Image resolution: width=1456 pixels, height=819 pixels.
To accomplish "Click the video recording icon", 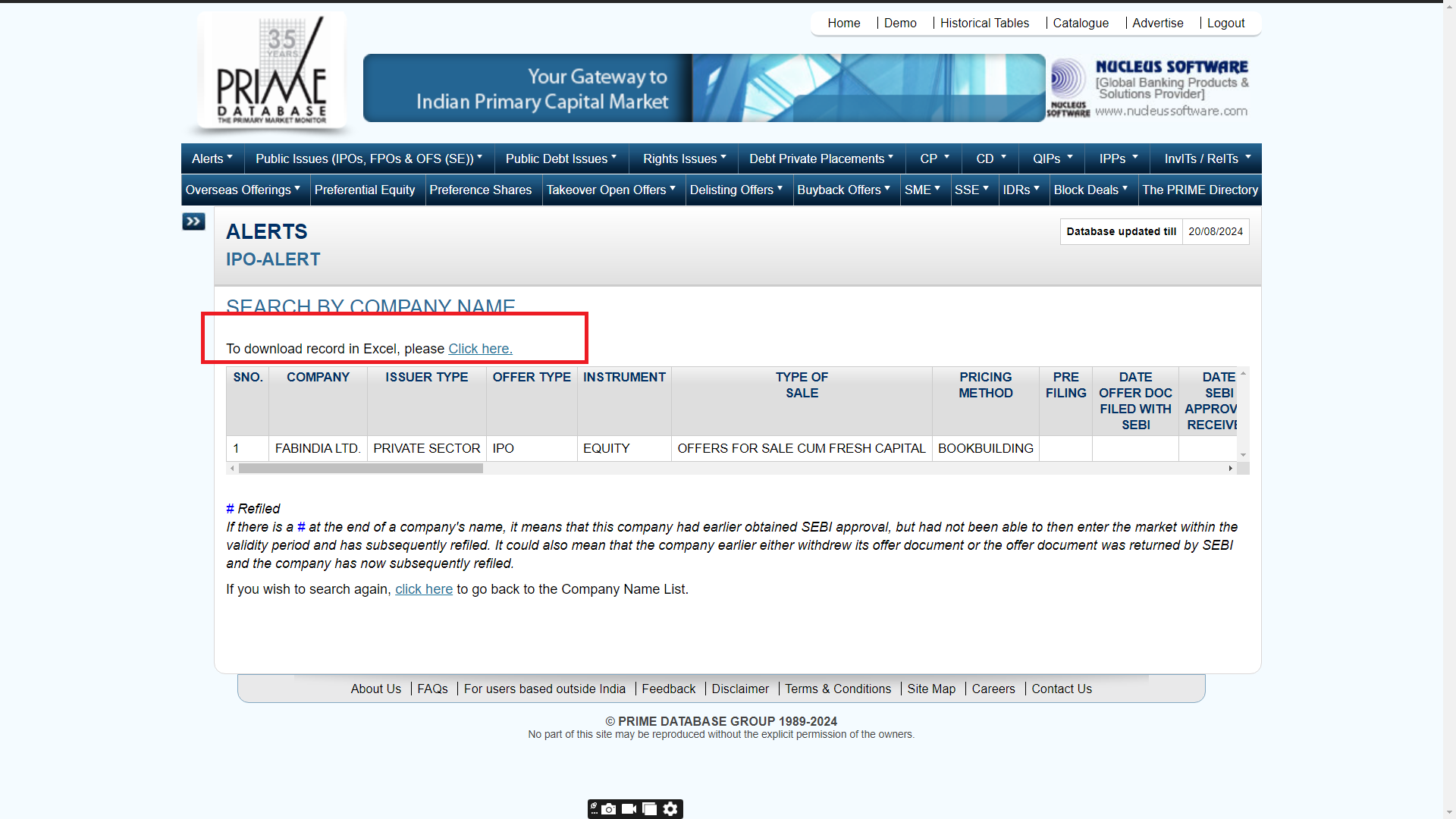I will 629,809.
